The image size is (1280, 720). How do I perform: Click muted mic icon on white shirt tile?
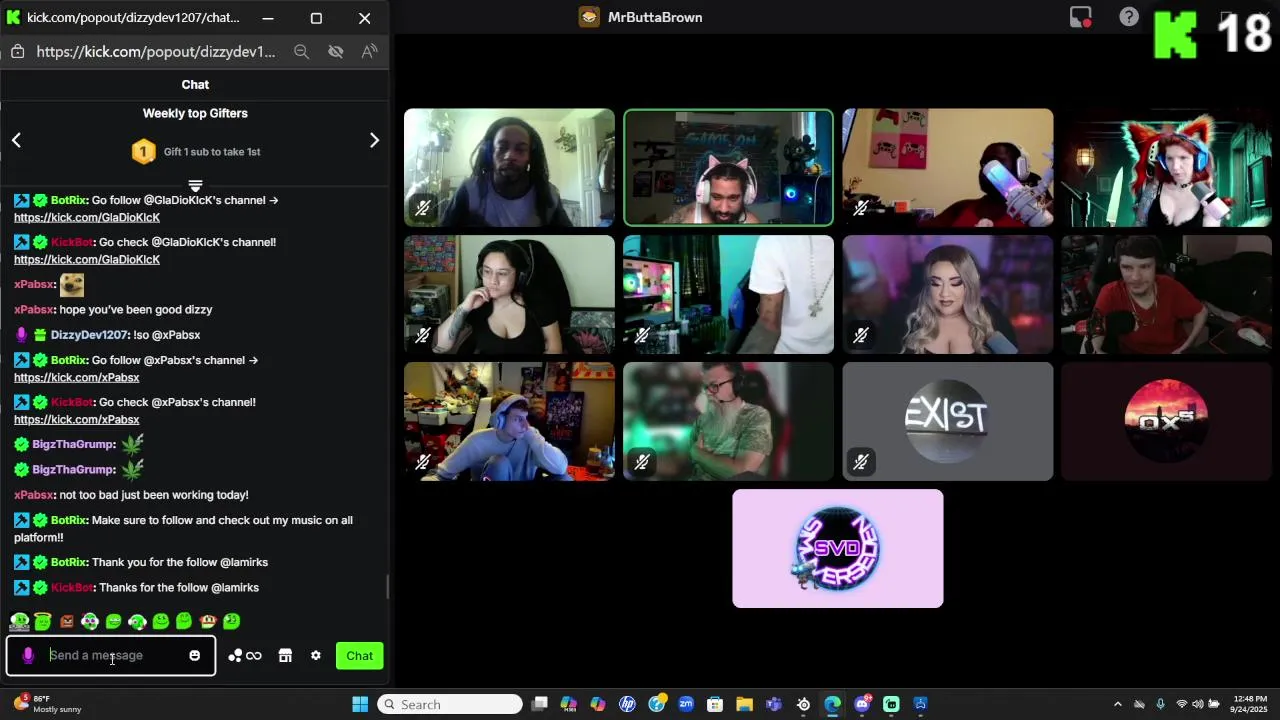click(x=642, y=335)
